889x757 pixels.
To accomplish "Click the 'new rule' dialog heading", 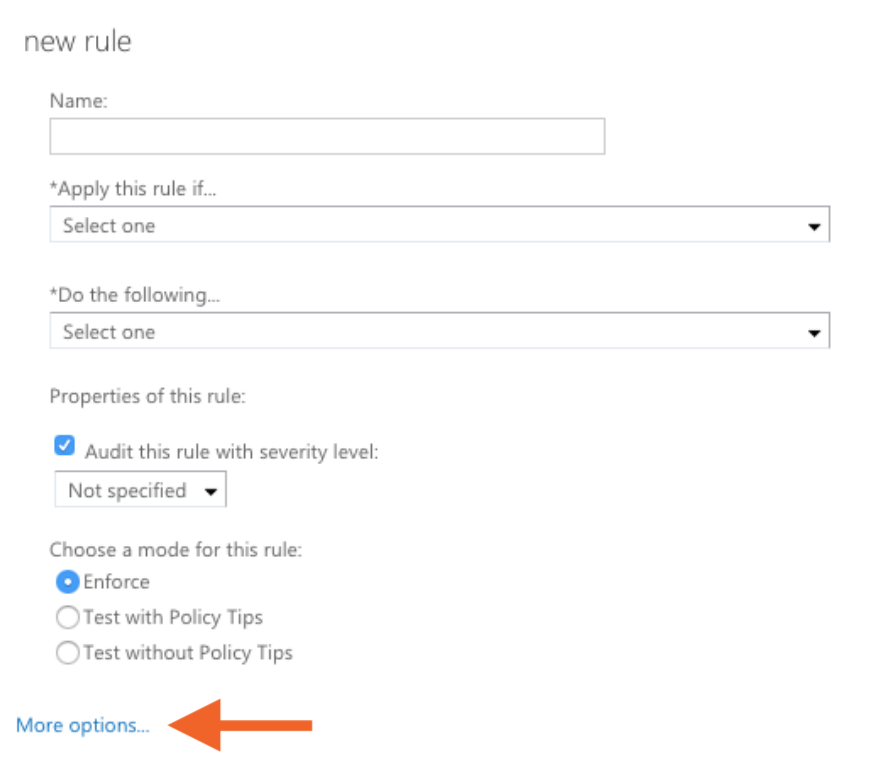I will [x=78, y=41].
